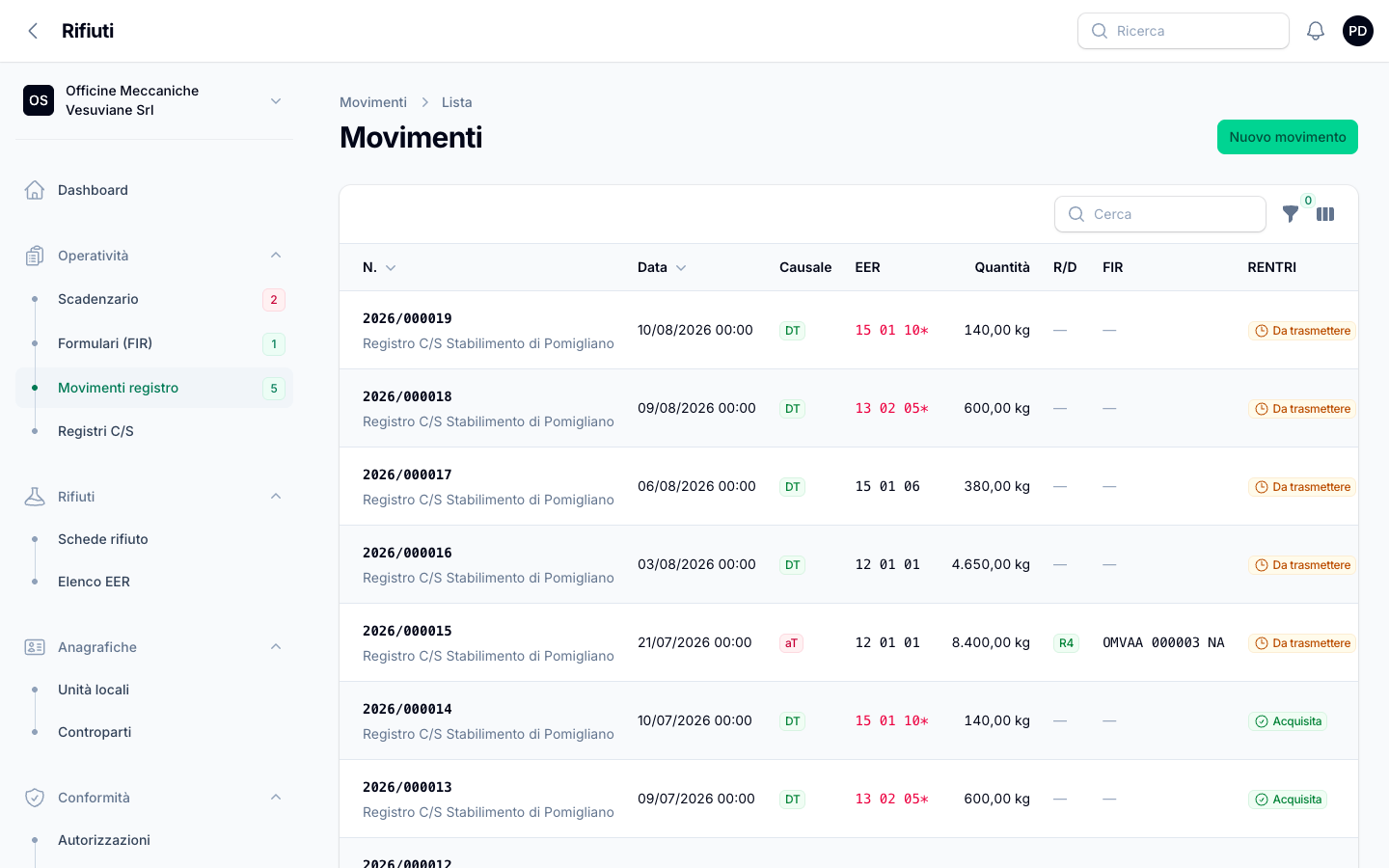Go back using the back arrow
The image size is (1389, 868).
click(33, 31)
